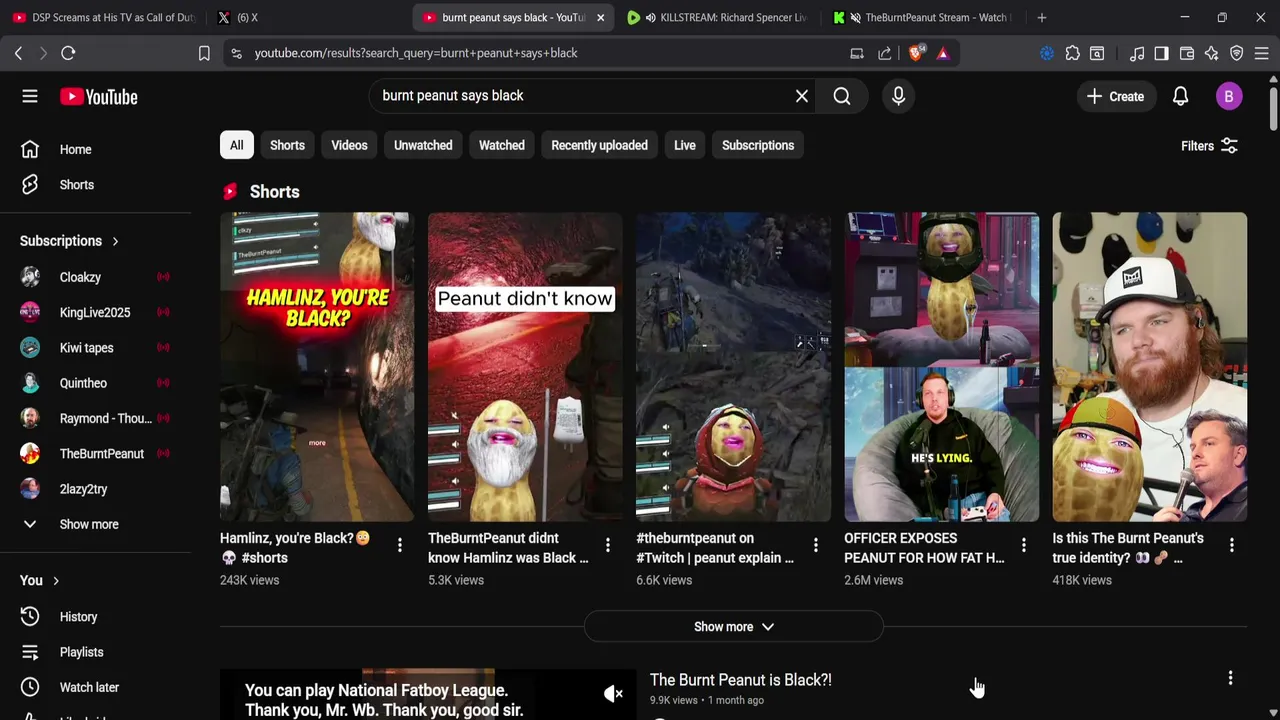Toggle the browser sidebar panel

coord(1161,53)
